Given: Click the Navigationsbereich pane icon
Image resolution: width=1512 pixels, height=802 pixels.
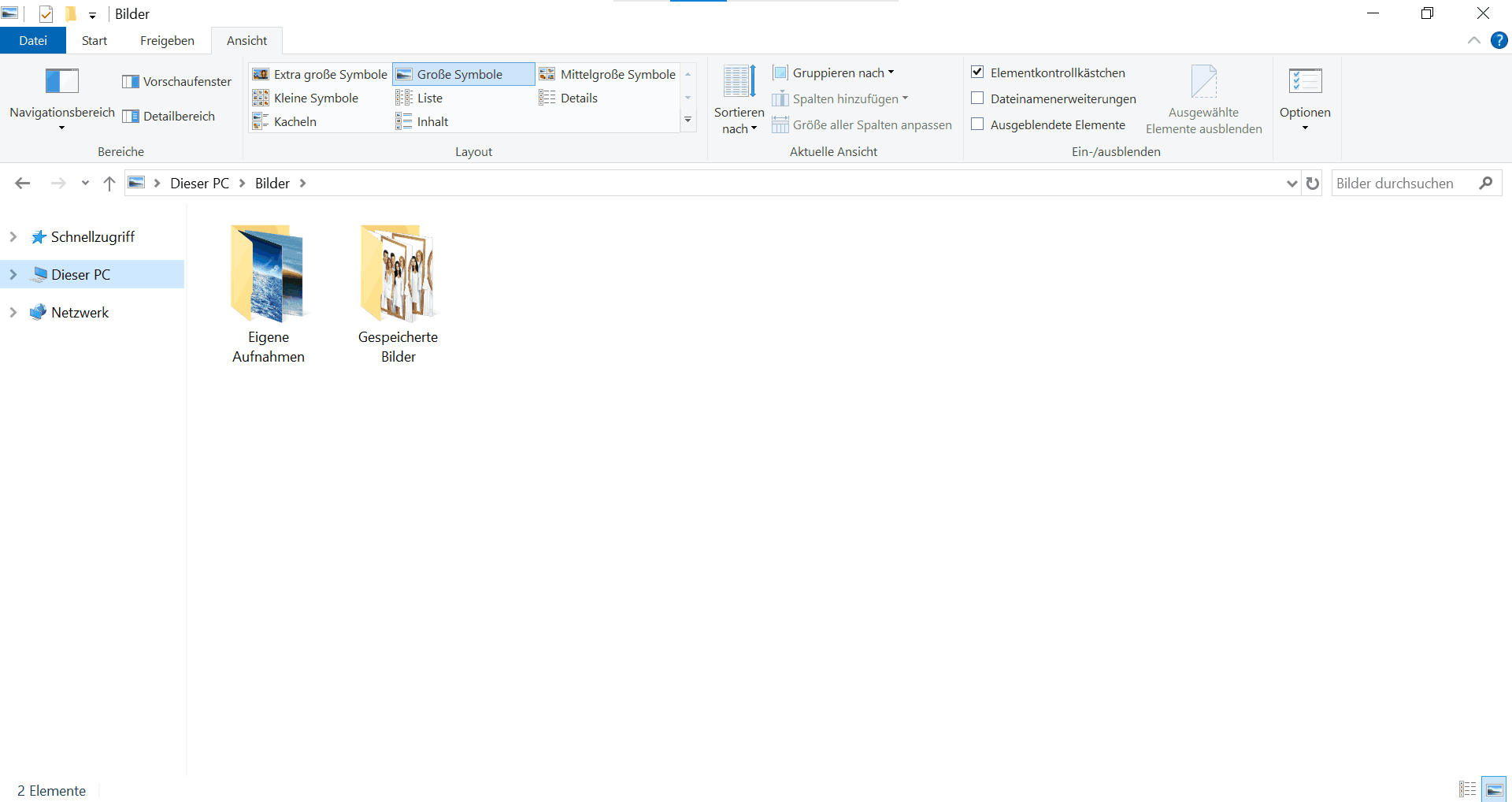Looking at the screenshot, I should coord(62,81).
